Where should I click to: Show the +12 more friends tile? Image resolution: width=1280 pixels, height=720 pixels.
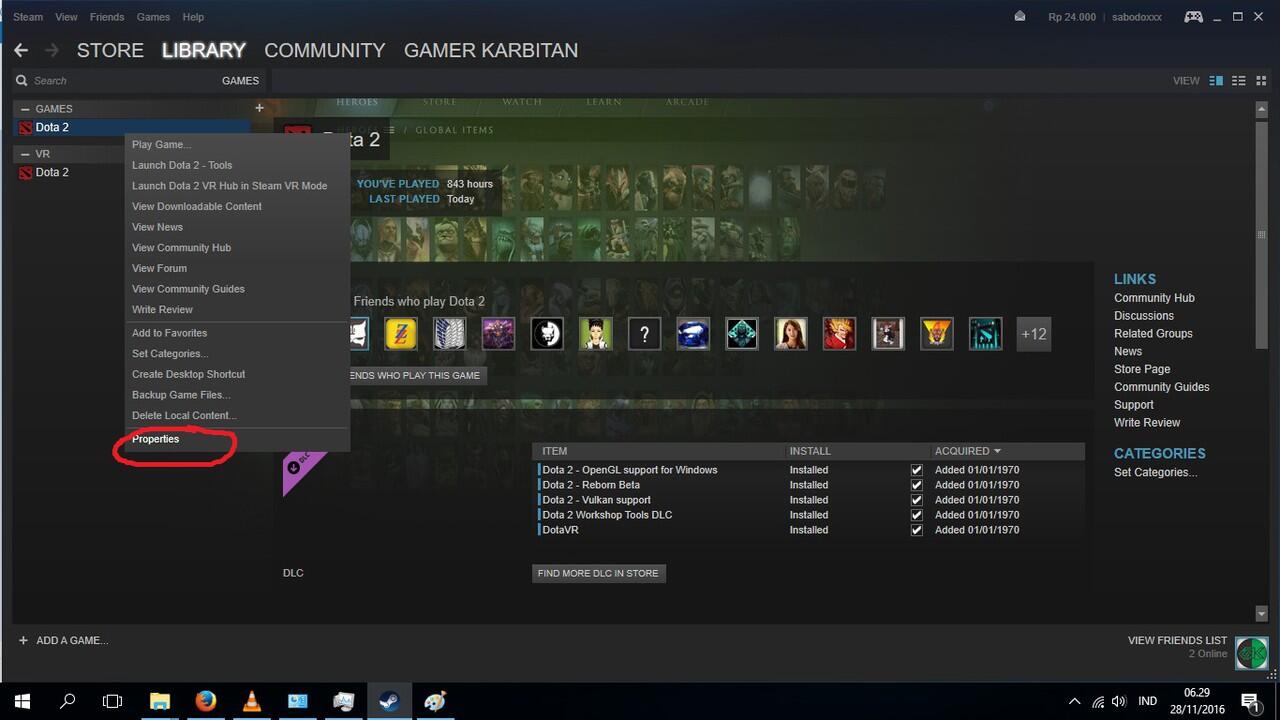1034,334
